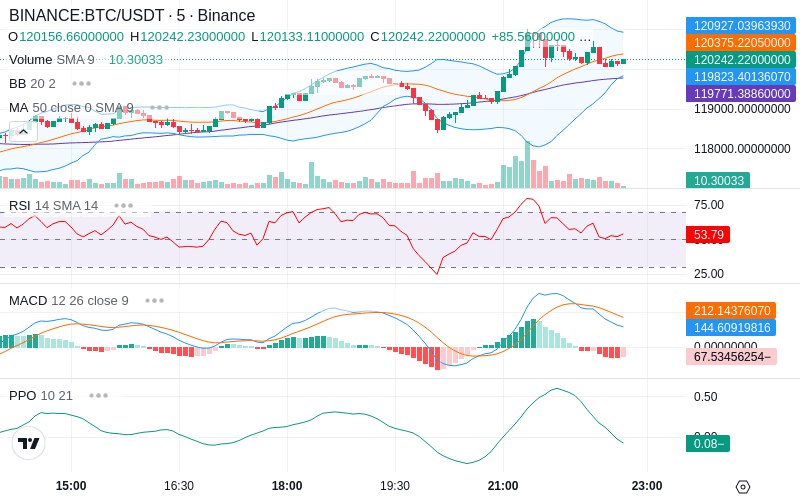Viewport: 800px width, 500px height.
Task: Select the RSI 14 SMA 14 legend
Action: (x=54, y=206)
